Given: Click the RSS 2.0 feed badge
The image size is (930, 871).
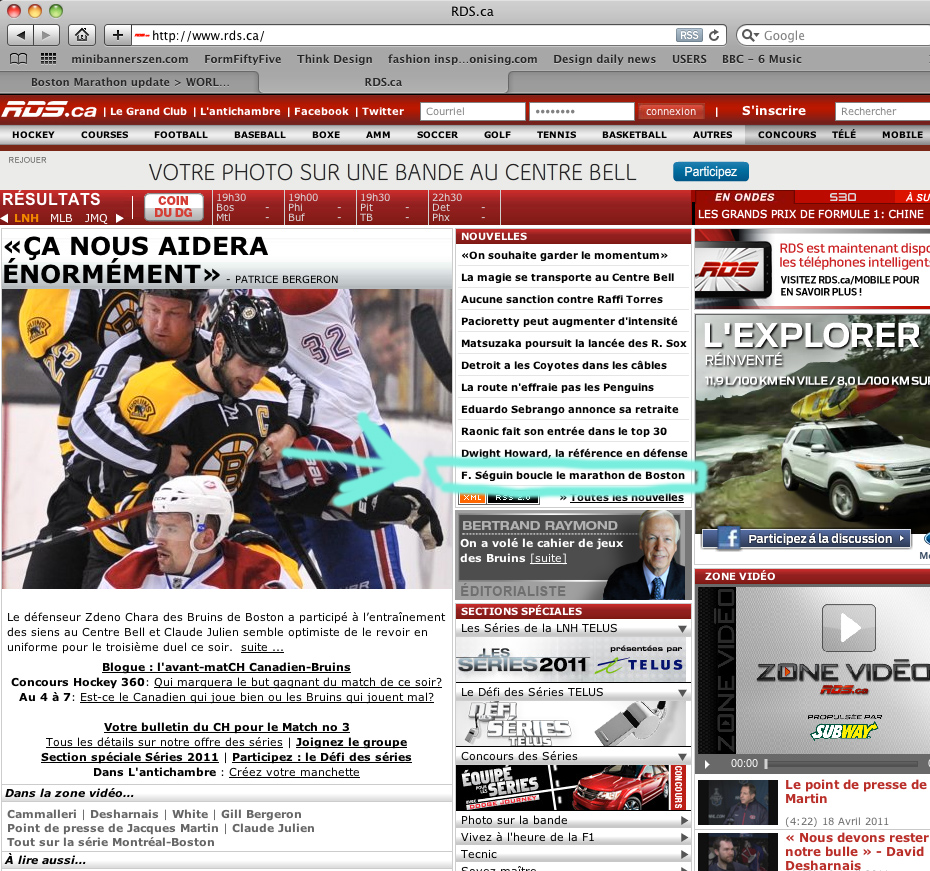Looking at the screenshot, I should tap(513, 497).
